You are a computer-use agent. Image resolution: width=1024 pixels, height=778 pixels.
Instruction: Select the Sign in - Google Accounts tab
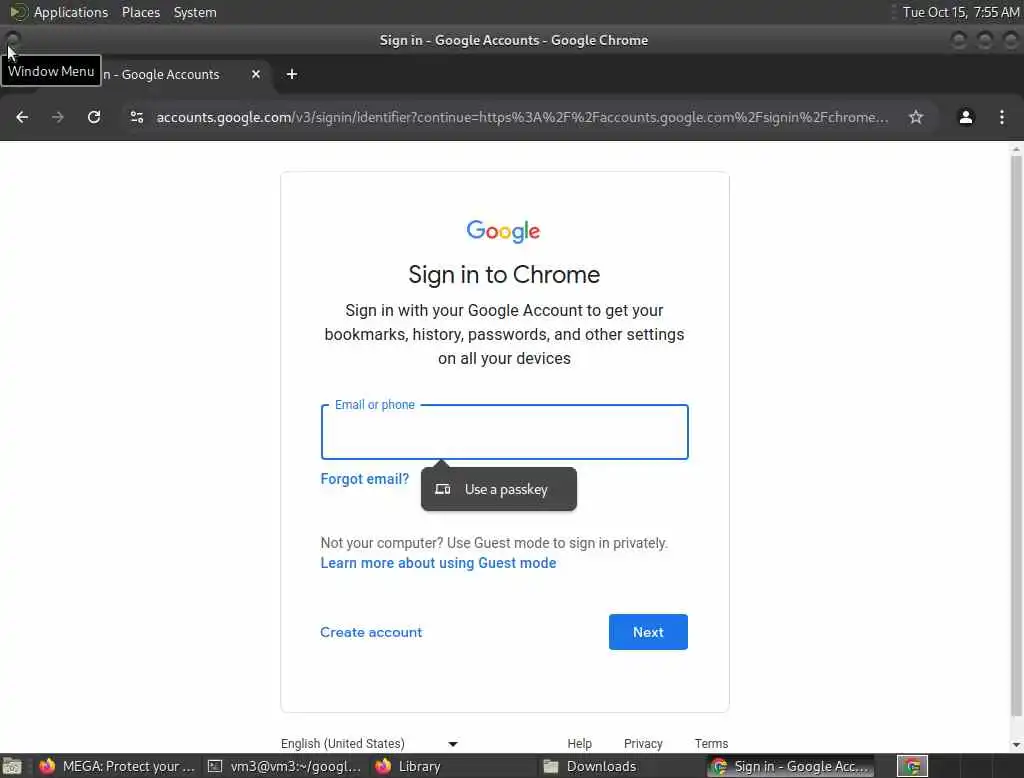tap(161, 74)
